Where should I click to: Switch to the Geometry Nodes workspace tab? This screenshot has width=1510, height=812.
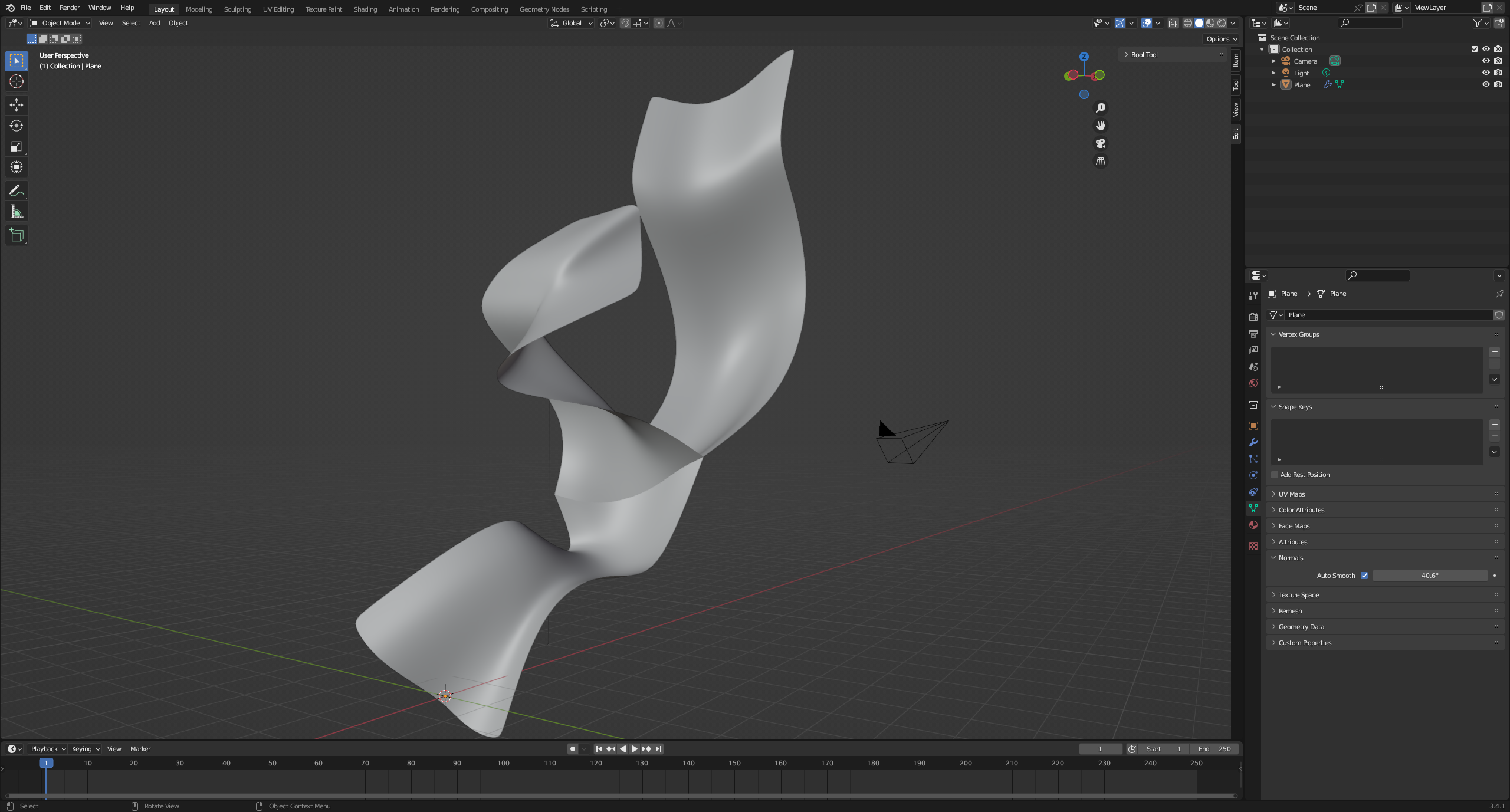544,9
